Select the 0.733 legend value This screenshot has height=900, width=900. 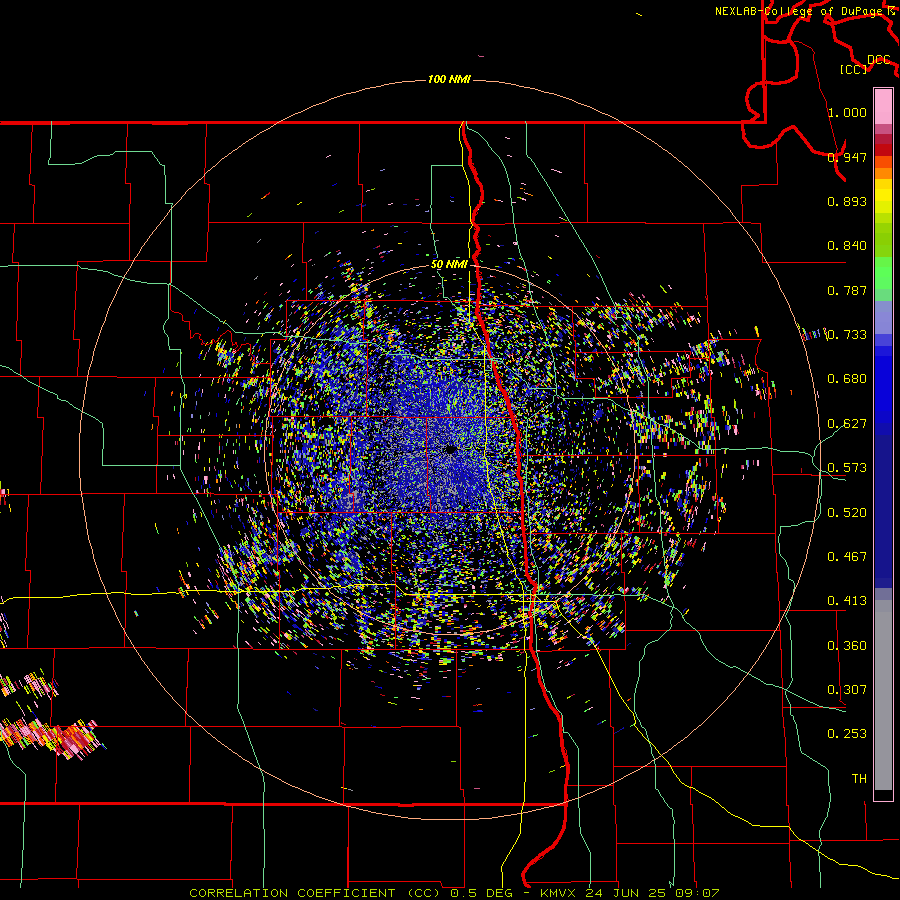click(x=847, y=334)
